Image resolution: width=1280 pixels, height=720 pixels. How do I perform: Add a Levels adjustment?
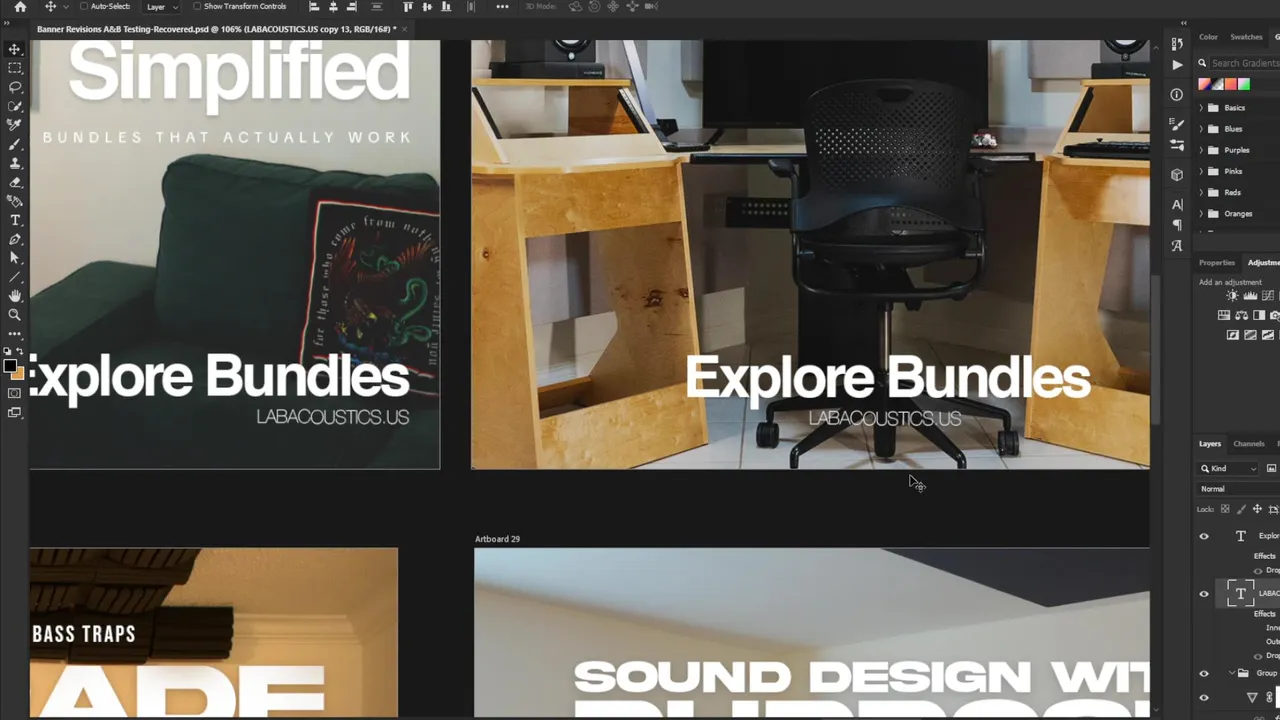[x=1250, y=296]
